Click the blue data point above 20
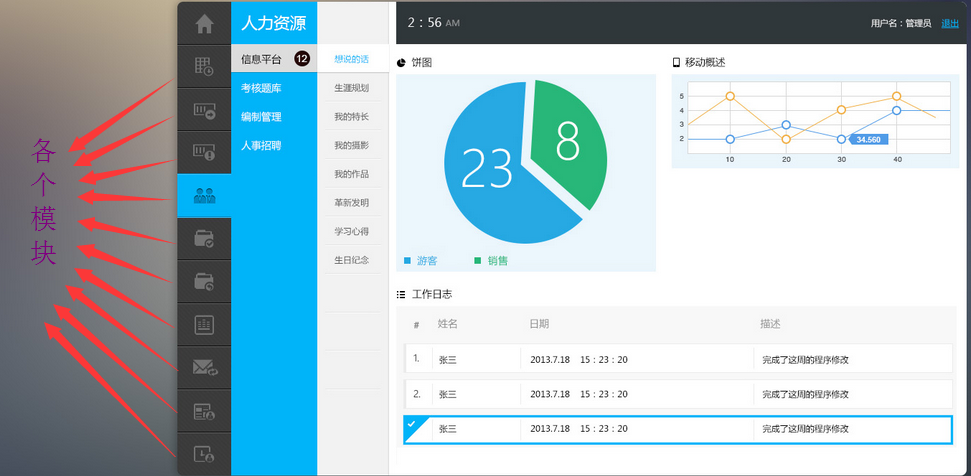This screenshot has width=971, height=476. [786, 125]
